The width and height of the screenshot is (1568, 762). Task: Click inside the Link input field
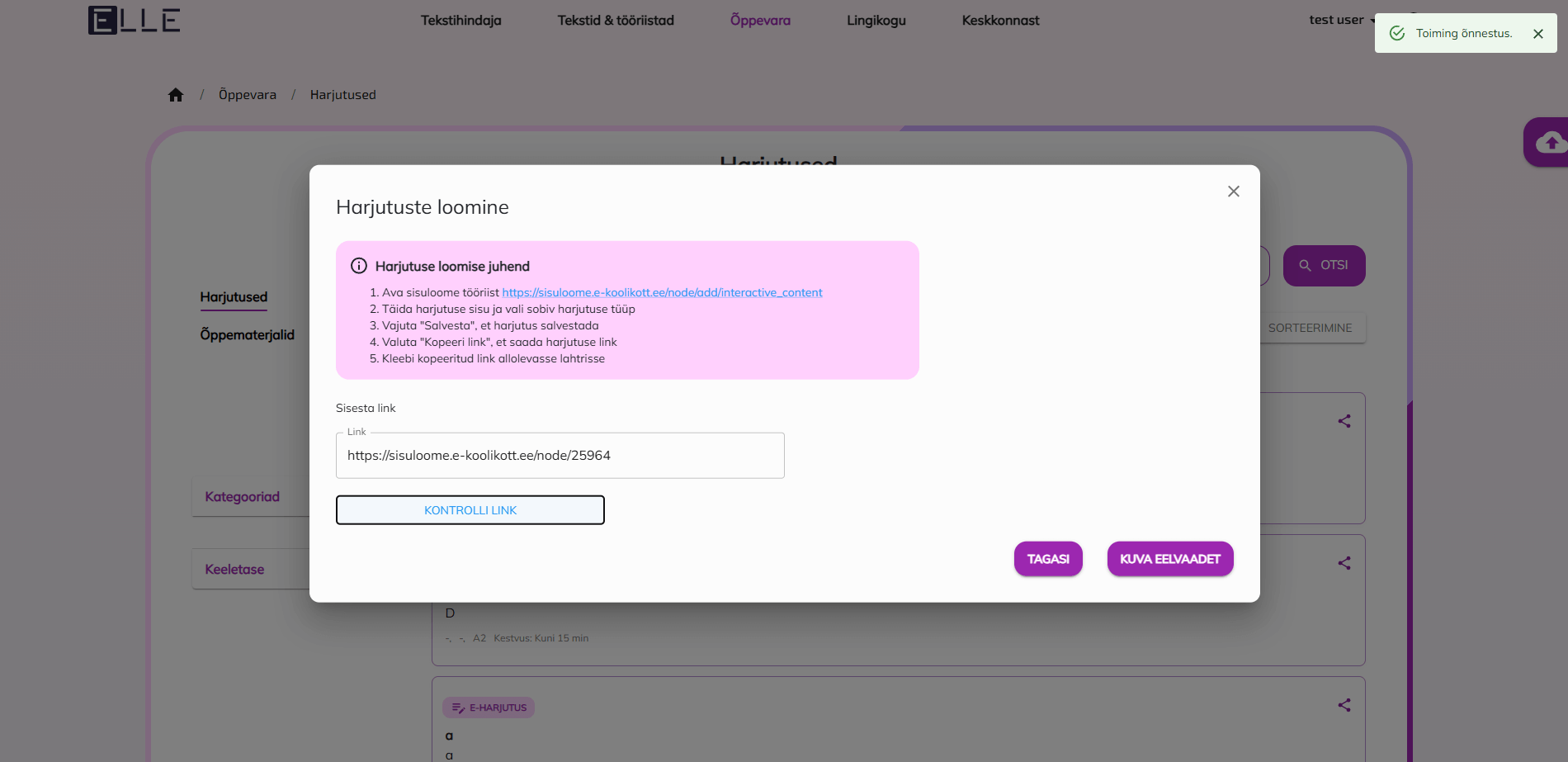(x=560, y=455)
